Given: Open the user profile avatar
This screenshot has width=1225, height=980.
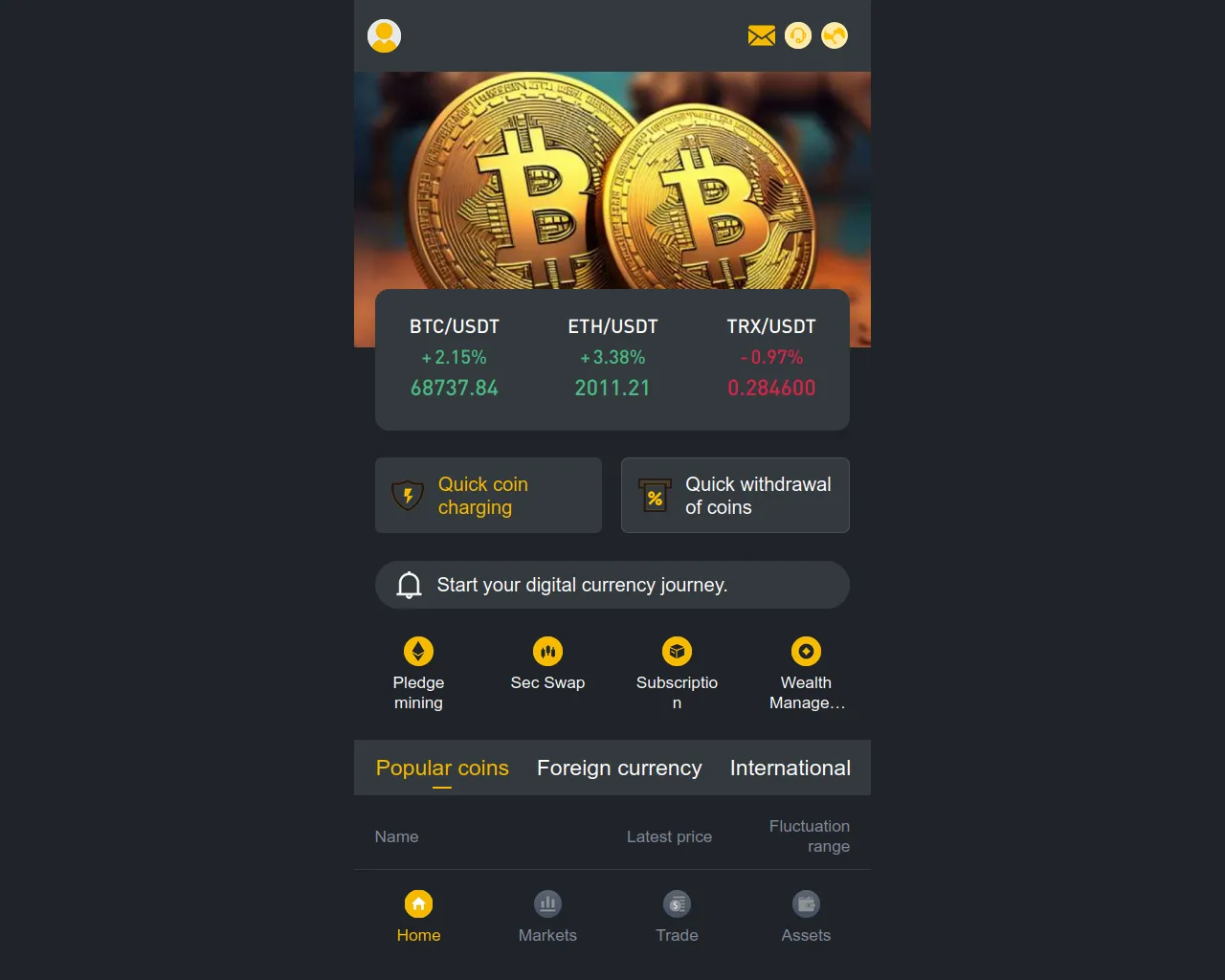Looking at the screenshot, I should 384,36.
